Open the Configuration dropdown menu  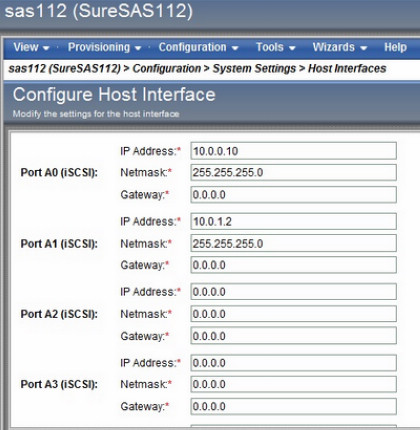click(x=198, y=47)
